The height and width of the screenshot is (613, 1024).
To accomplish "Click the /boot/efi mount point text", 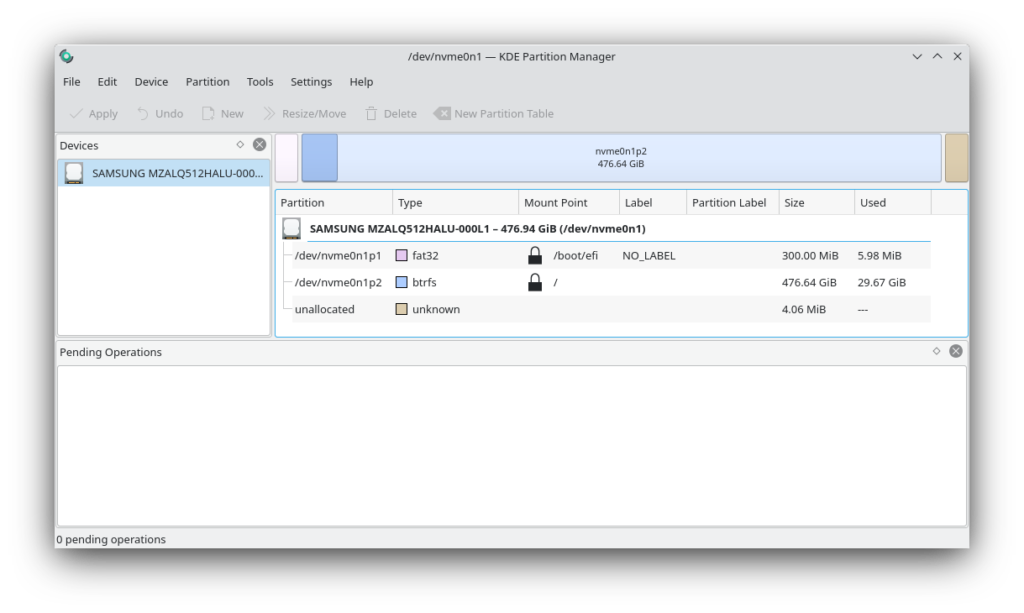I will coord(575,256).
